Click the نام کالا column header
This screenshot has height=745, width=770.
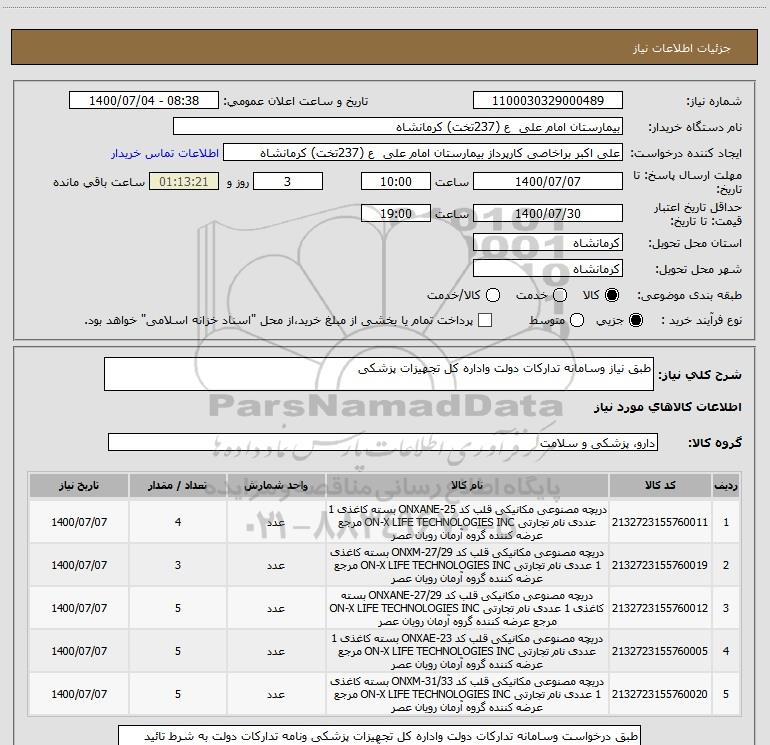[467, 486]
